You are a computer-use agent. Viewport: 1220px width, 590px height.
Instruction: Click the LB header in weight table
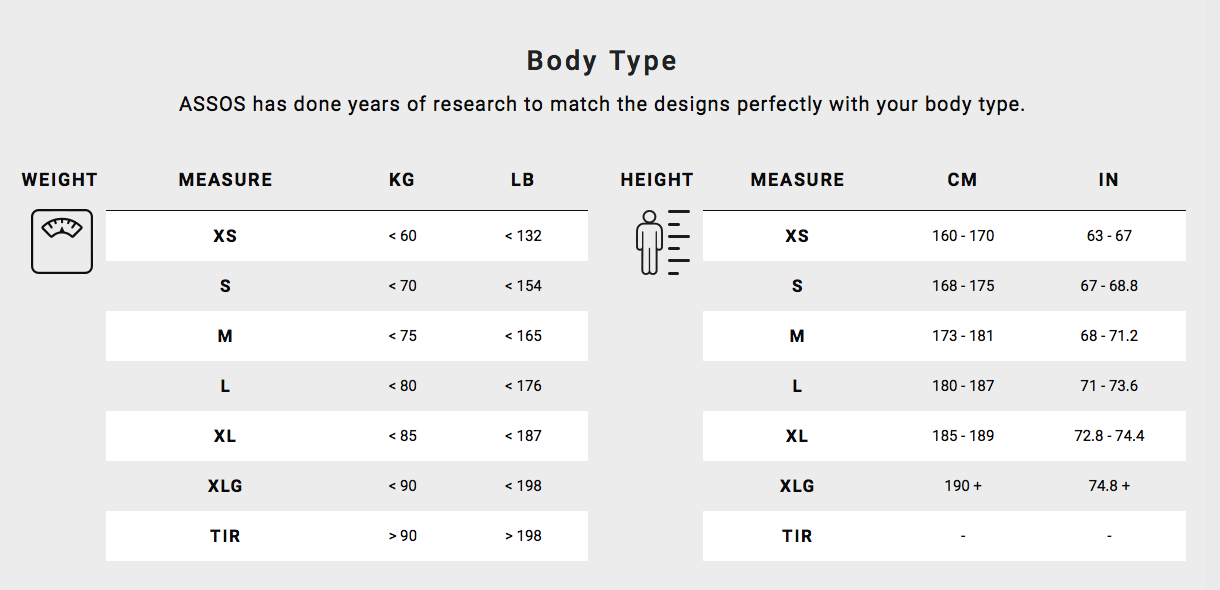point(523,180)
